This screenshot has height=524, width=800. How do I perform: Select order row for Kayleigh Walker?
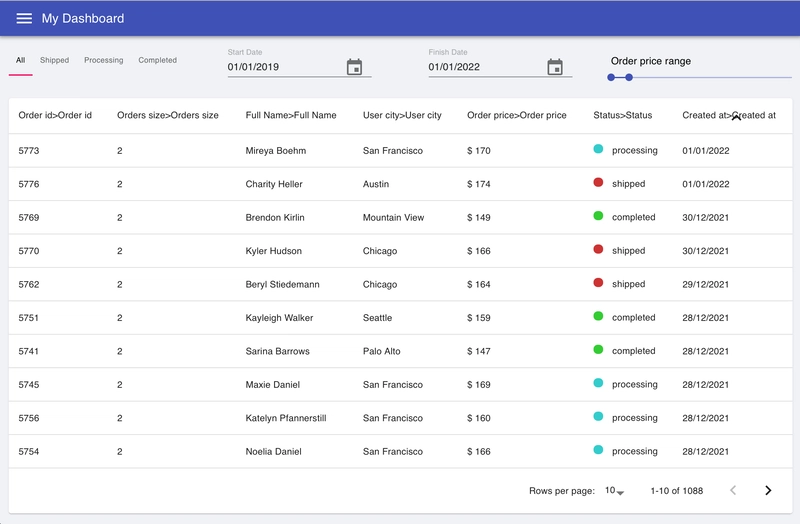(x=400, y=317)
